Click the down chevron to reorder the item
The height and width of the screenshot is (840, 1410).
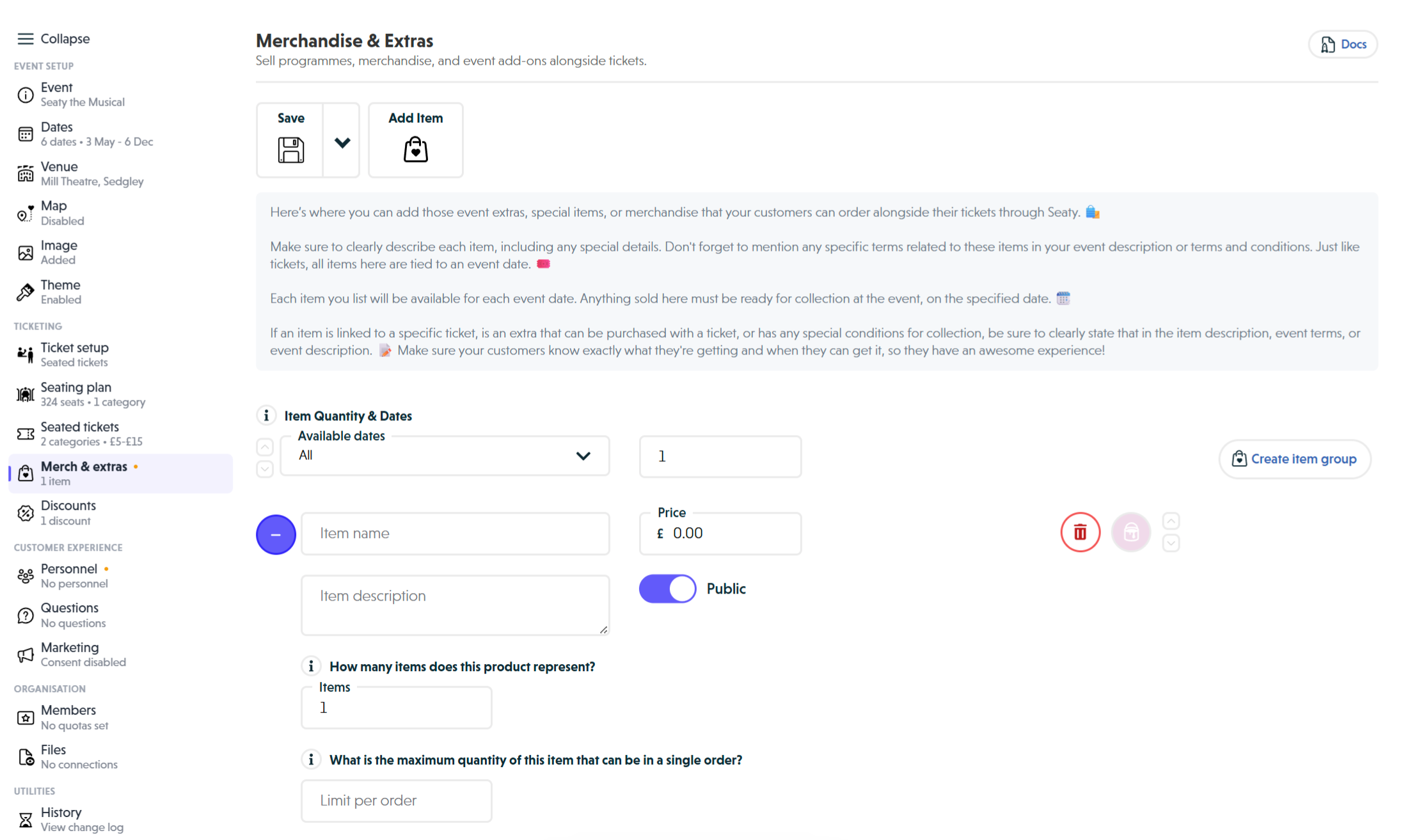(x=1172, y=543)
